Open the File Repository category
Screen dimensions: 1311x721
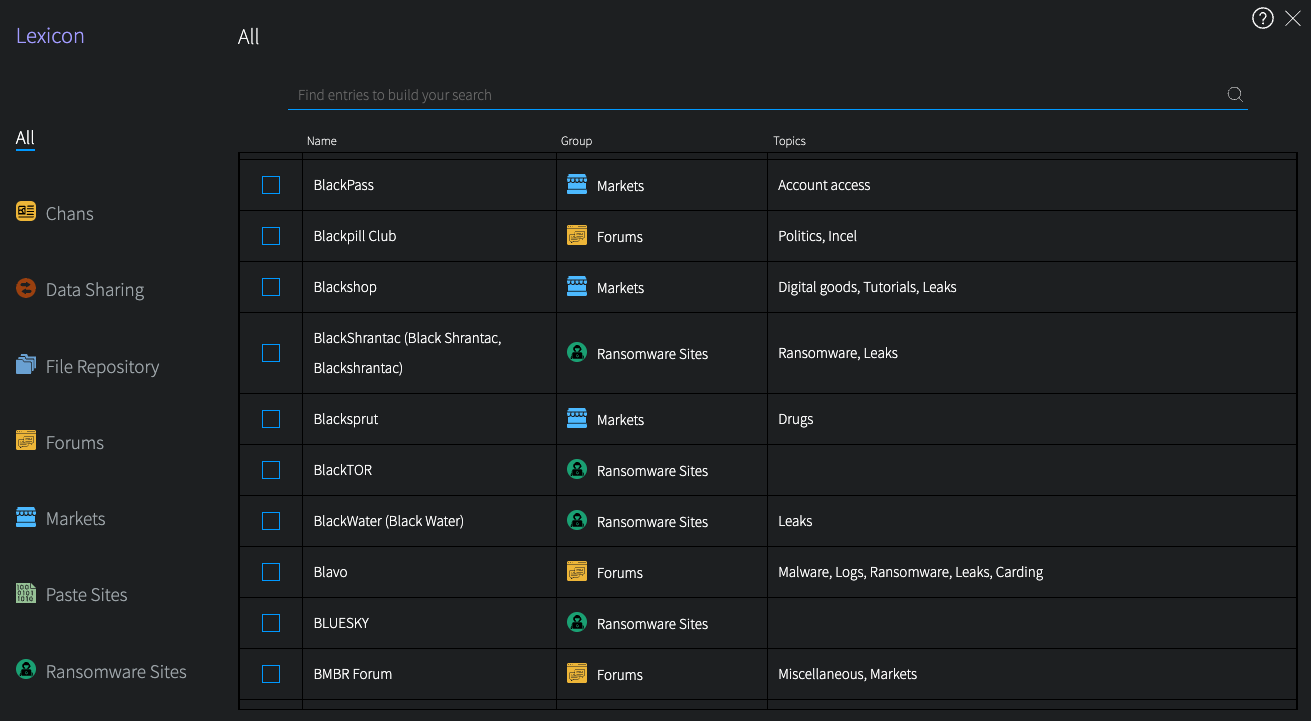(88, 367)
